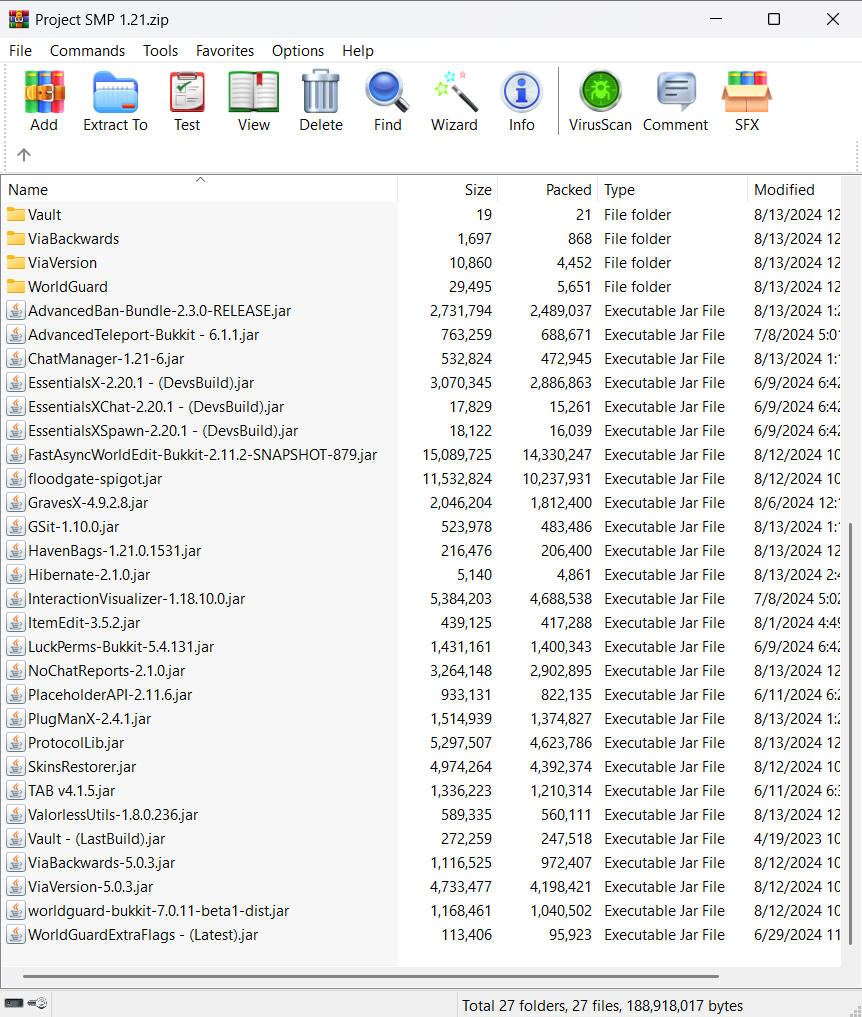Open the Help menu
862x1017 pixels.
click(x=358, y=51)
